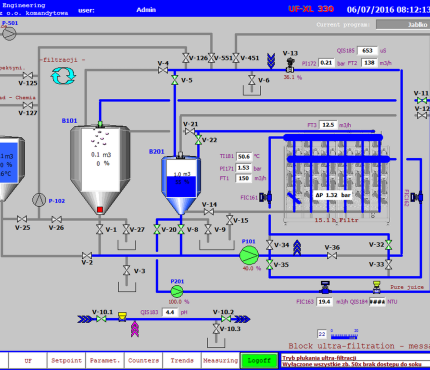This screenshot has height=370, width=430.
Task: Open the Current program Jabłko selector
Action: (403, 25)
